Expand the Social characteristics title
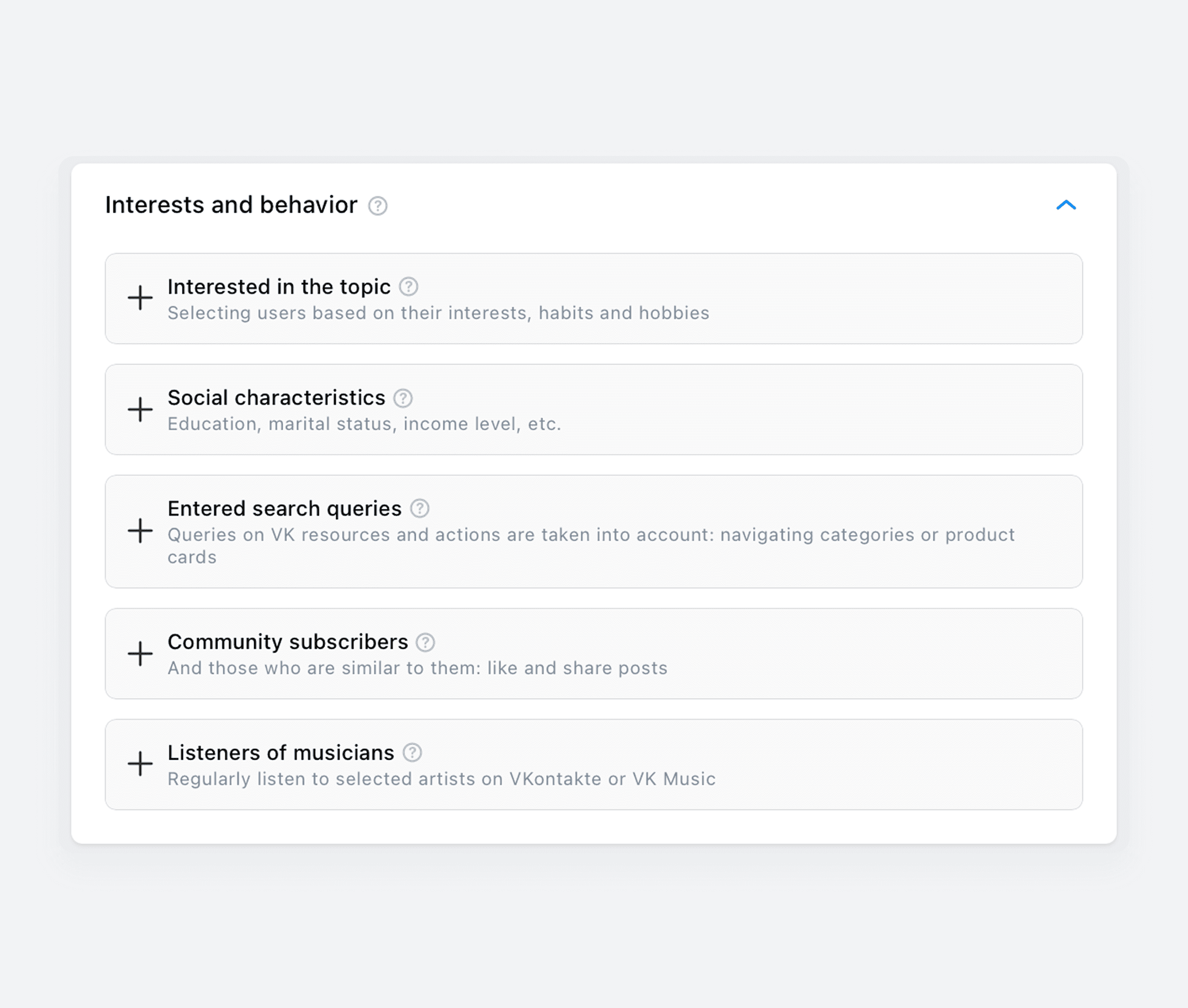This screenshot has height=1008, width=1188. 276,398
